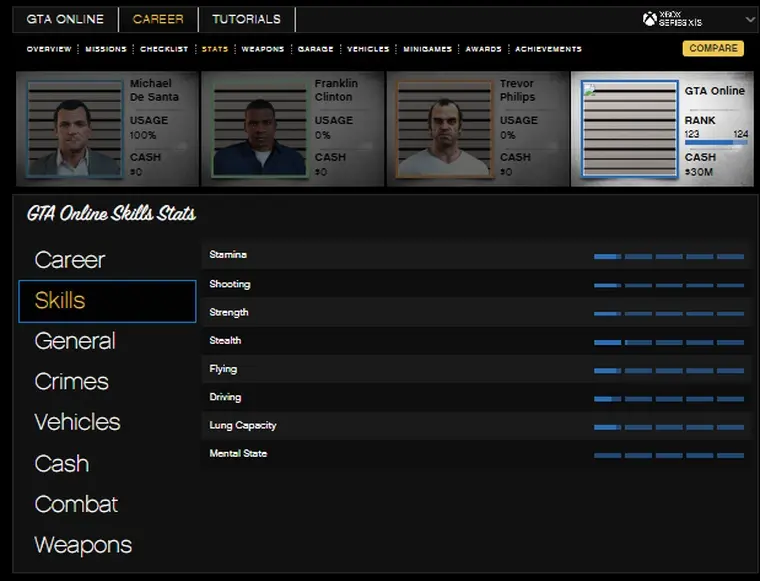This screenshot has height=581, width=760.
Task: Open the Tutorials tab
Action: click(x=246, y=19)
